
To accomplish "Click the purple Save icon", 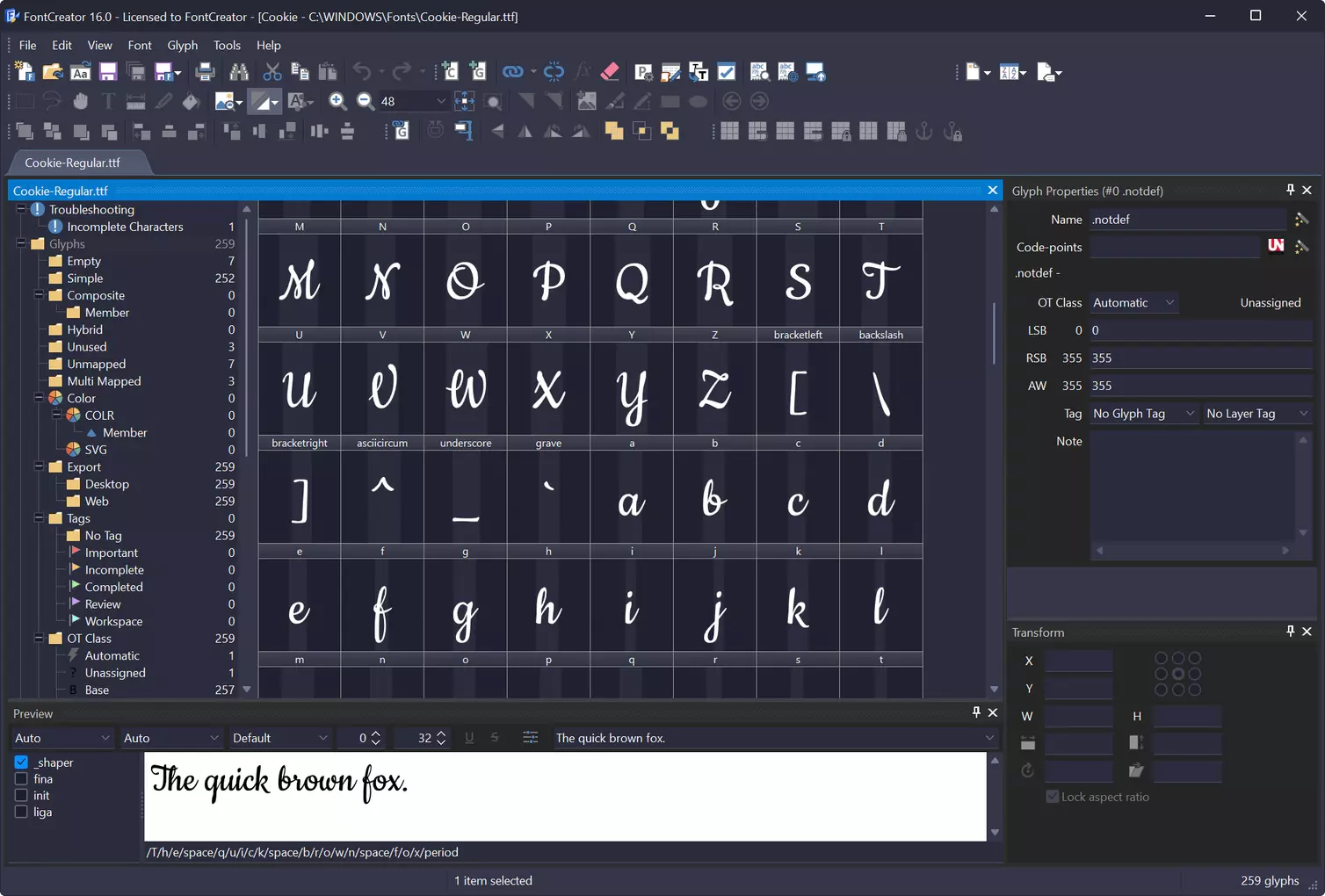I will 108,72.
